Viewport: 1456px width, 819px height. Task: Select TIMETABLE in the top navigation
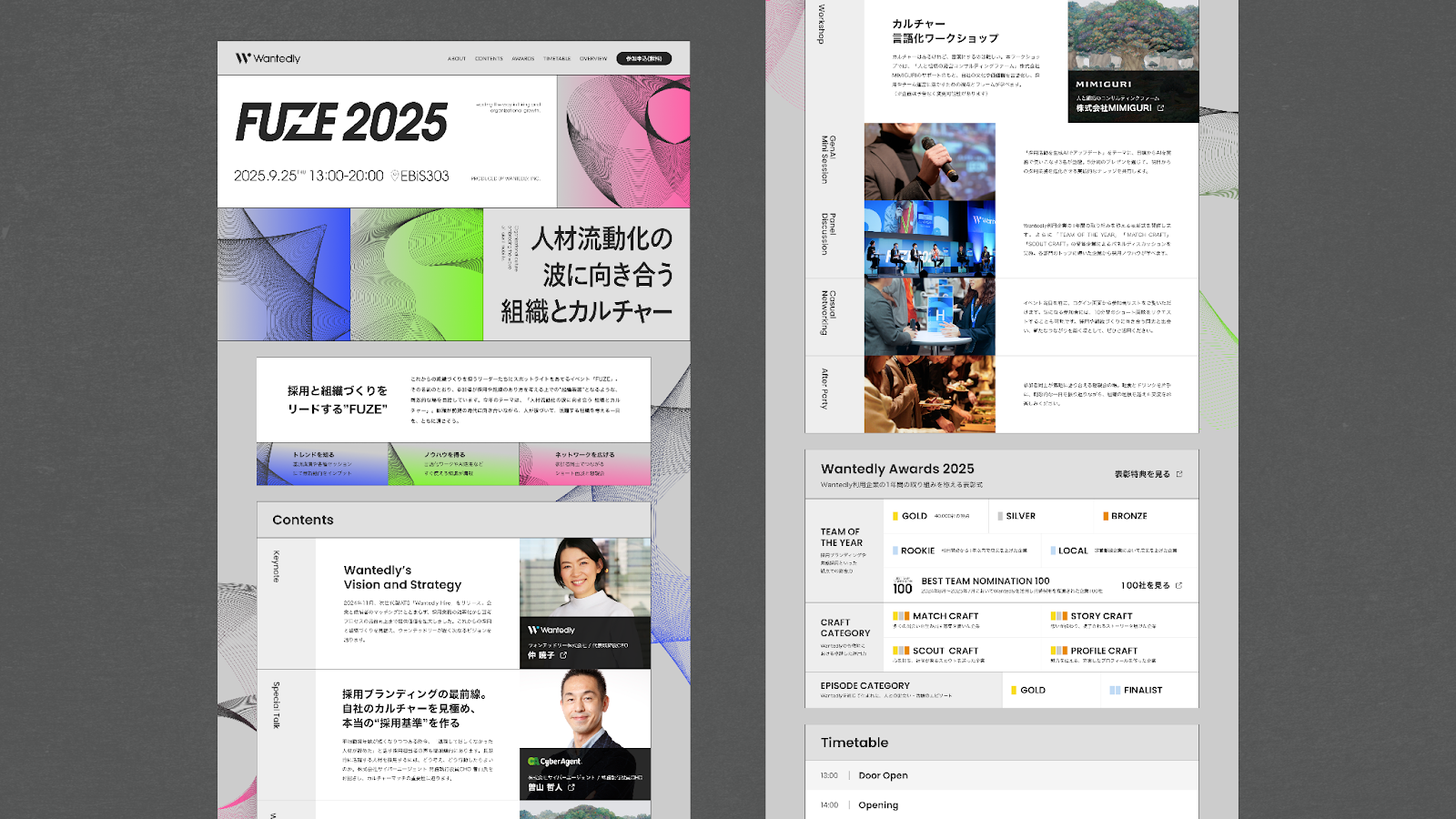tap(557, 58)
